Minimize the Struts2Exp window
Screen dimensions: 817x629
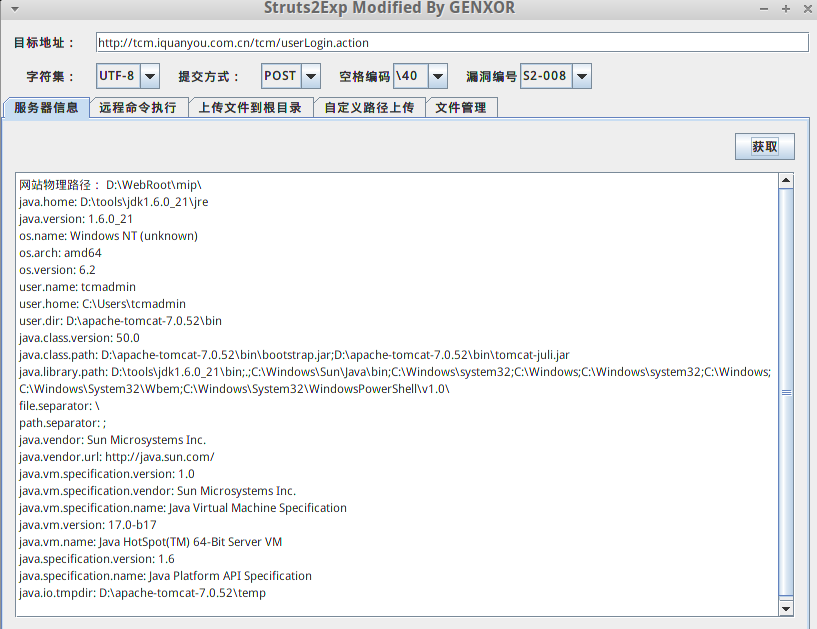coord(764,9)
